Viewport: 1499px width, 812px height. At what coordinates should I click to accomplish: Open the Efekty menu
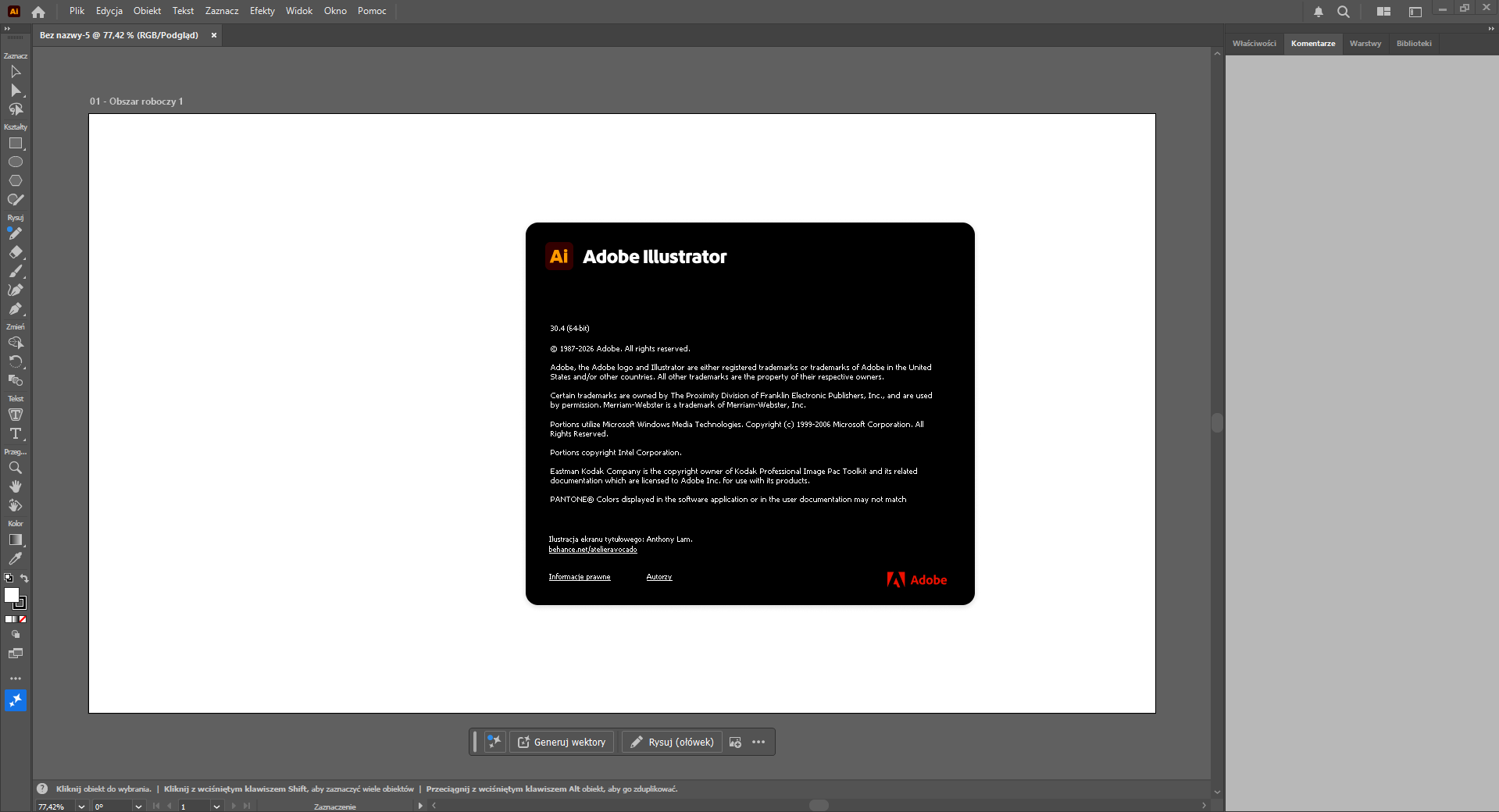click(262, 11)
